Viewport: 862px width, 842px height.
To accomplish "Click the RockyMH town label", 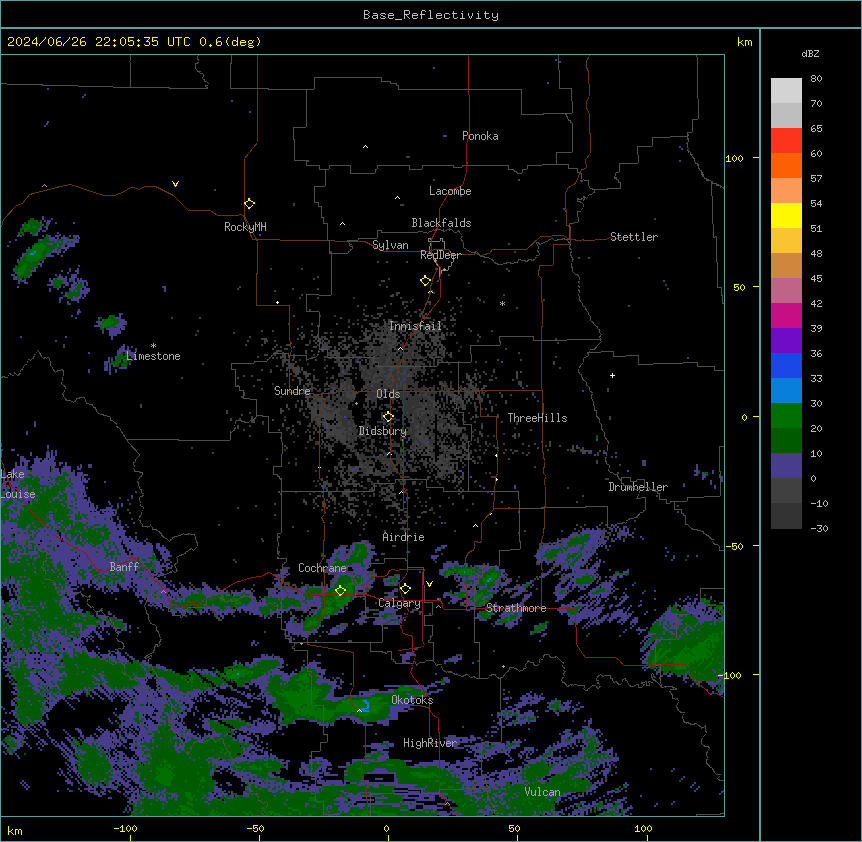I will [x=245, y=227].
